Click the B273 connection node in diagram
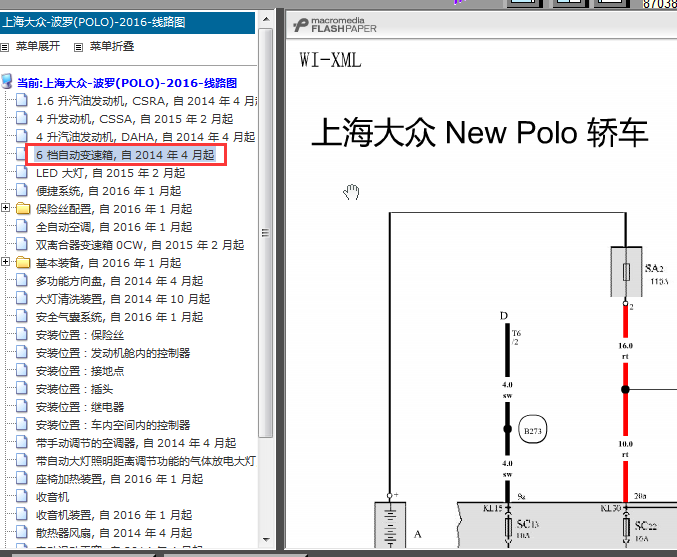The image size is (677, 557). coord(532,430)
